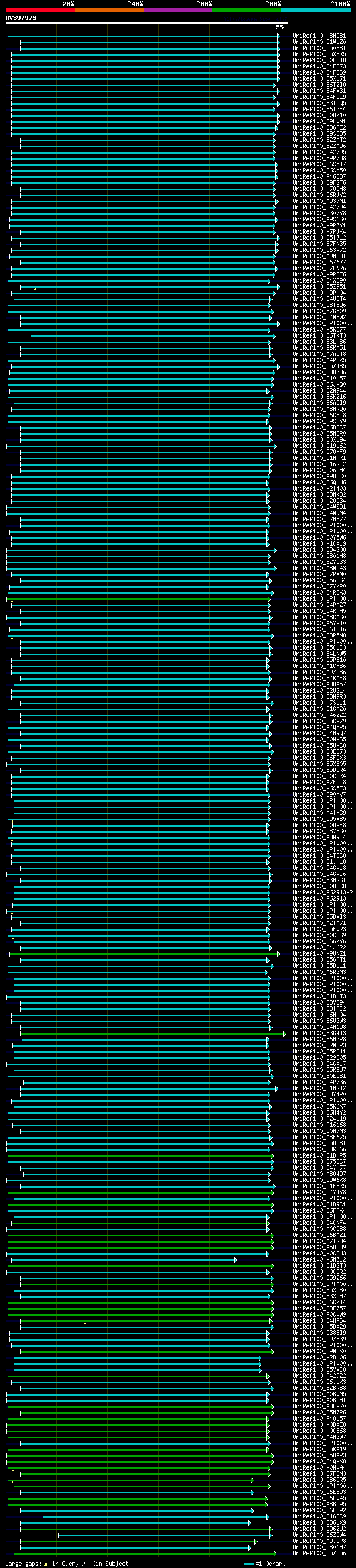Select the UniRef100_C6SX50 label

[319, 170]
